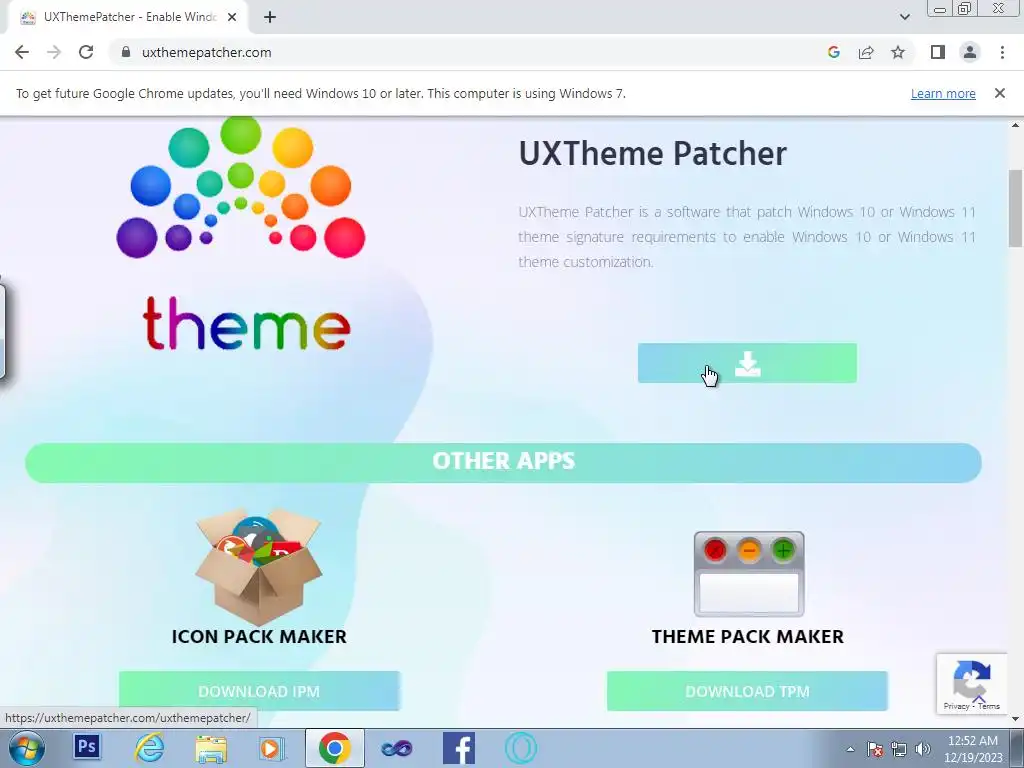Viewport: 1024px width, 768px height.
Task: Open reCAPTCHA Terms link
Action: click(x=989, y=706)
